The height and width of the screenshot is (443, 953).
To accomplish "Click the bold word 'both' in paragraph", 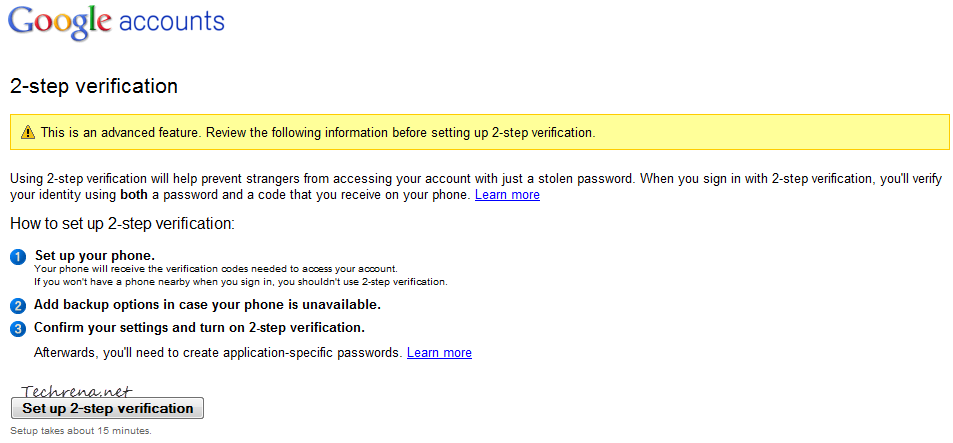I will pyautogui.click(x=134, y=195).
